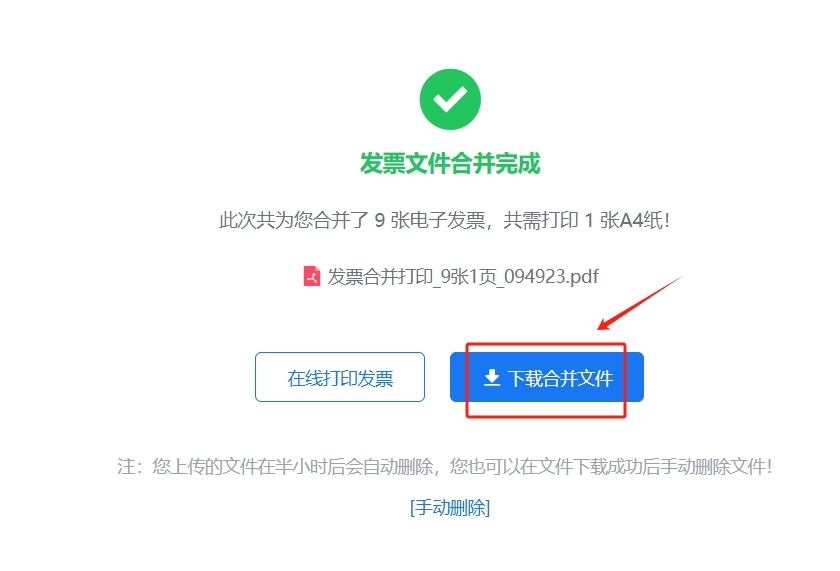
Task: Click 下载合并文件 button text
Action: 560,378
